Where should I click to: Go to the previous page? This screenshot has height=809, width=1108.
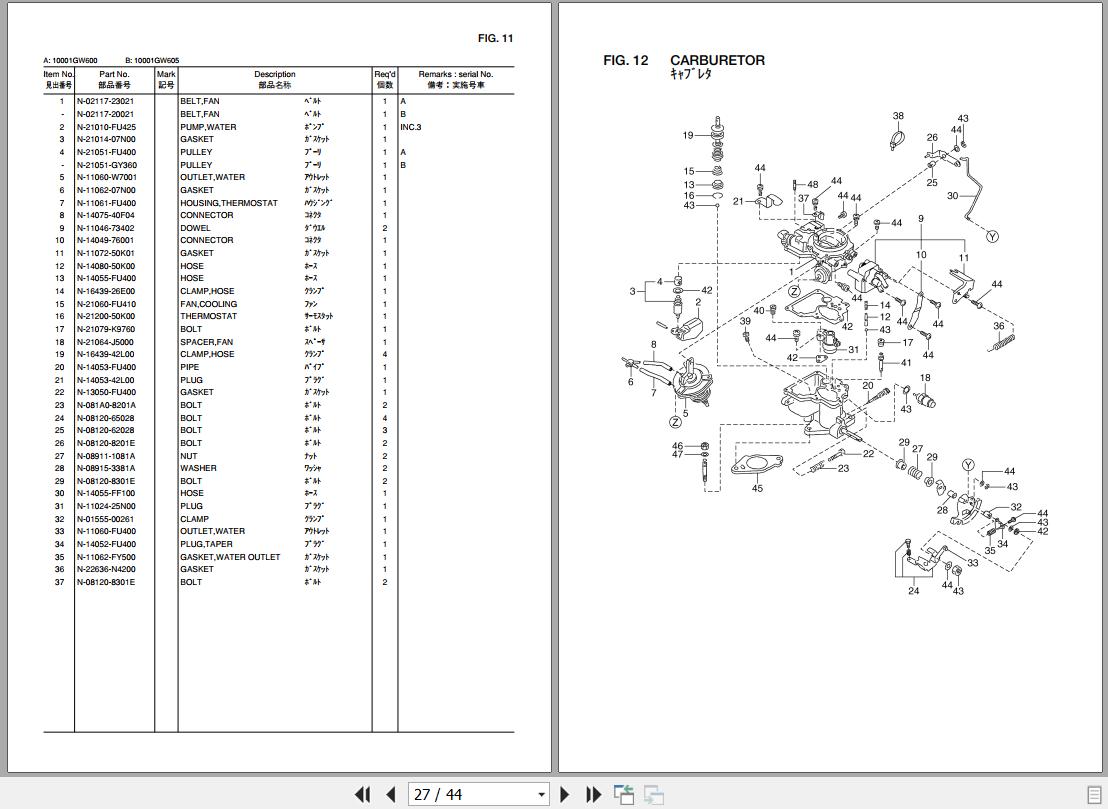391,794
